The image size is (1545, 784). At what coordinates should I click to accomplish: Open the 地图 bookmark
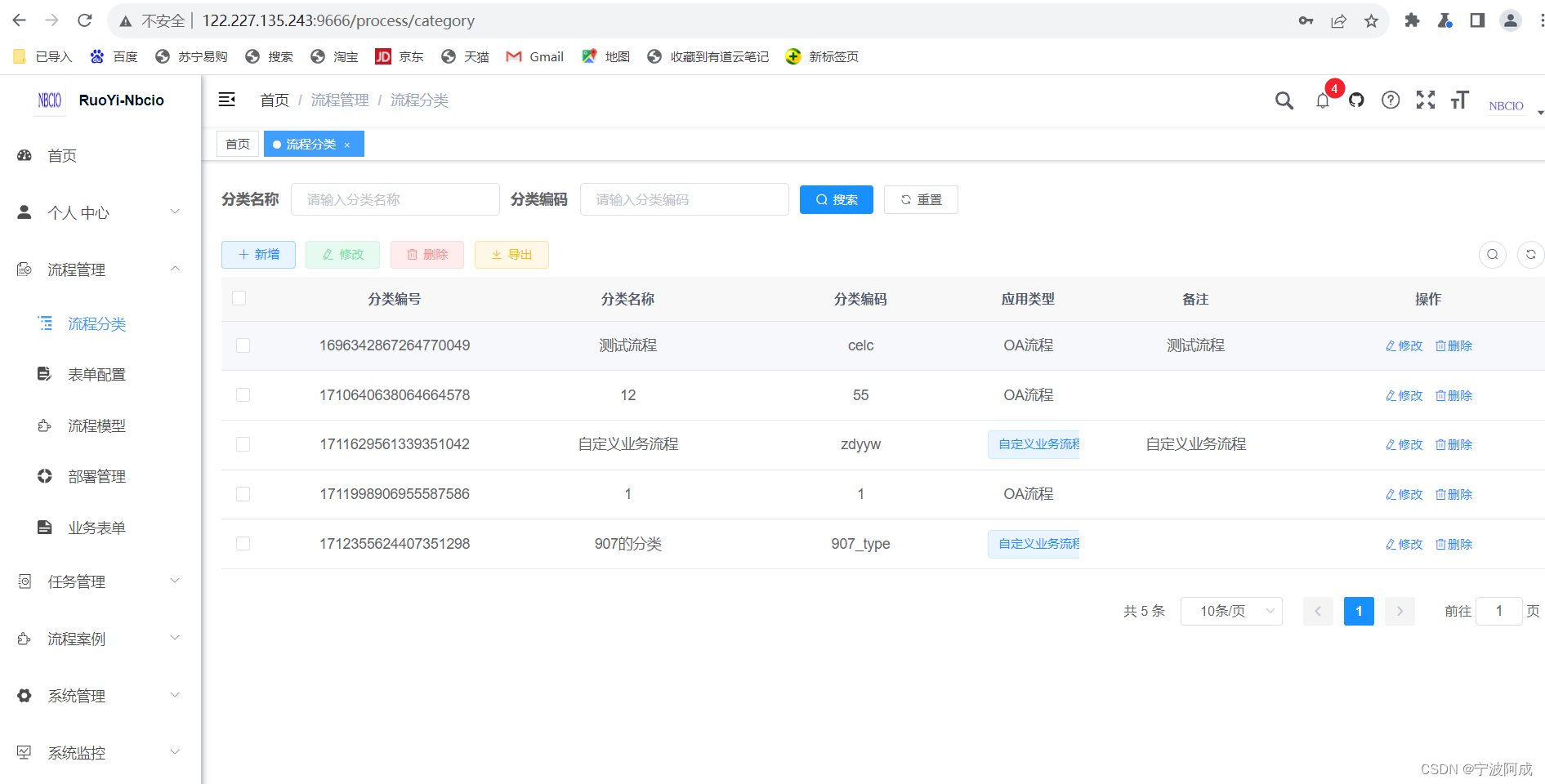[605, 56]
